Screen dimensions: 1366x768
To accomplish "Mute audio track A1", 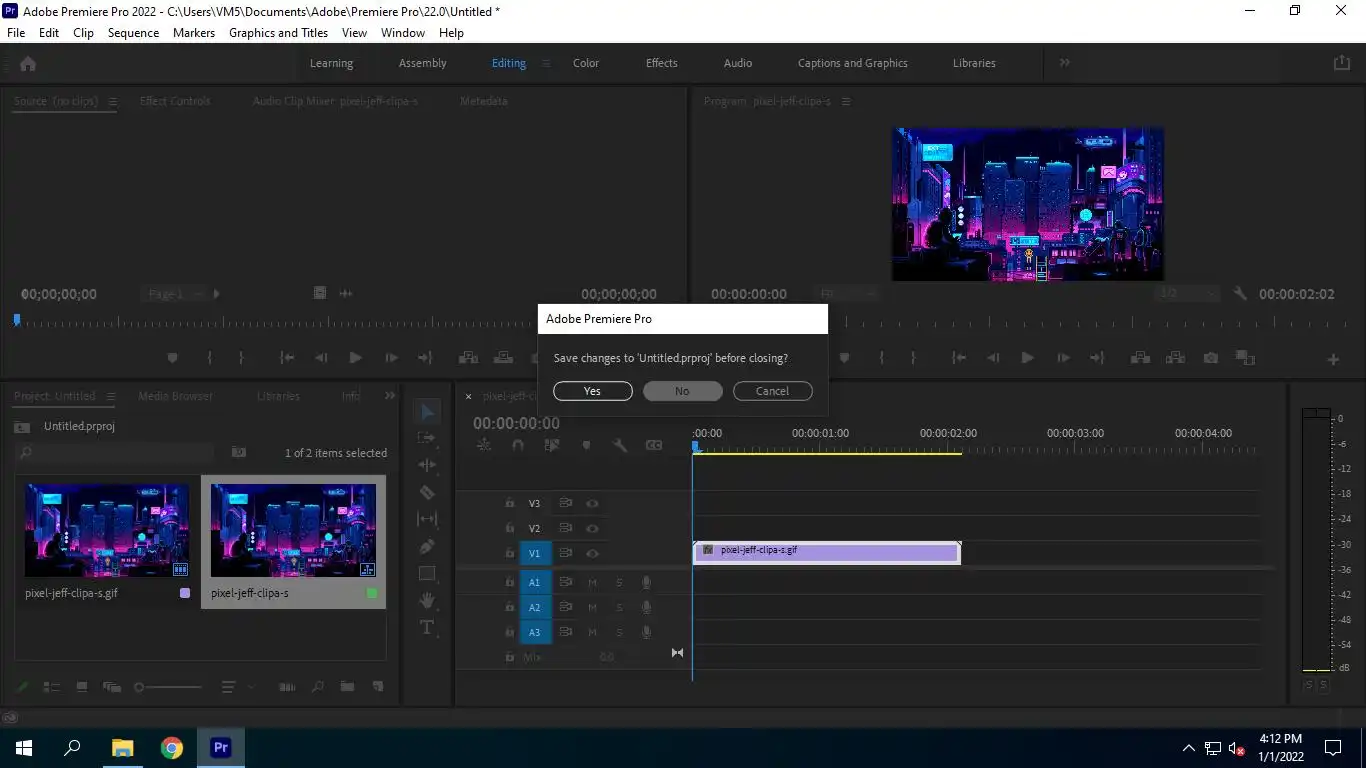I will coord(592,582).
